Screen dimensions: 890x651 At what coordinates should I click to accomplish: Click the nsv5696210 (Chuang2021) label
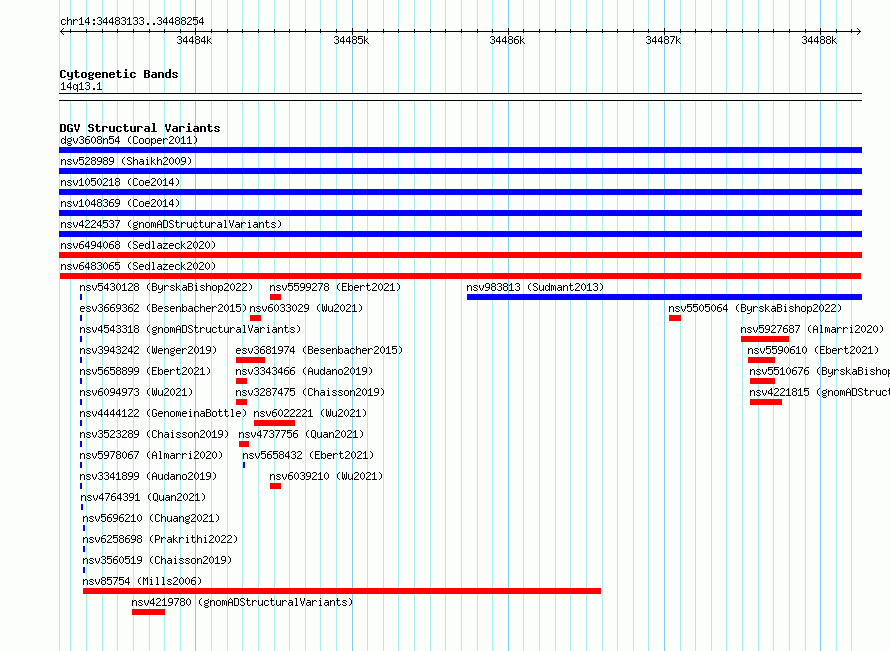(x=151, y=518)
